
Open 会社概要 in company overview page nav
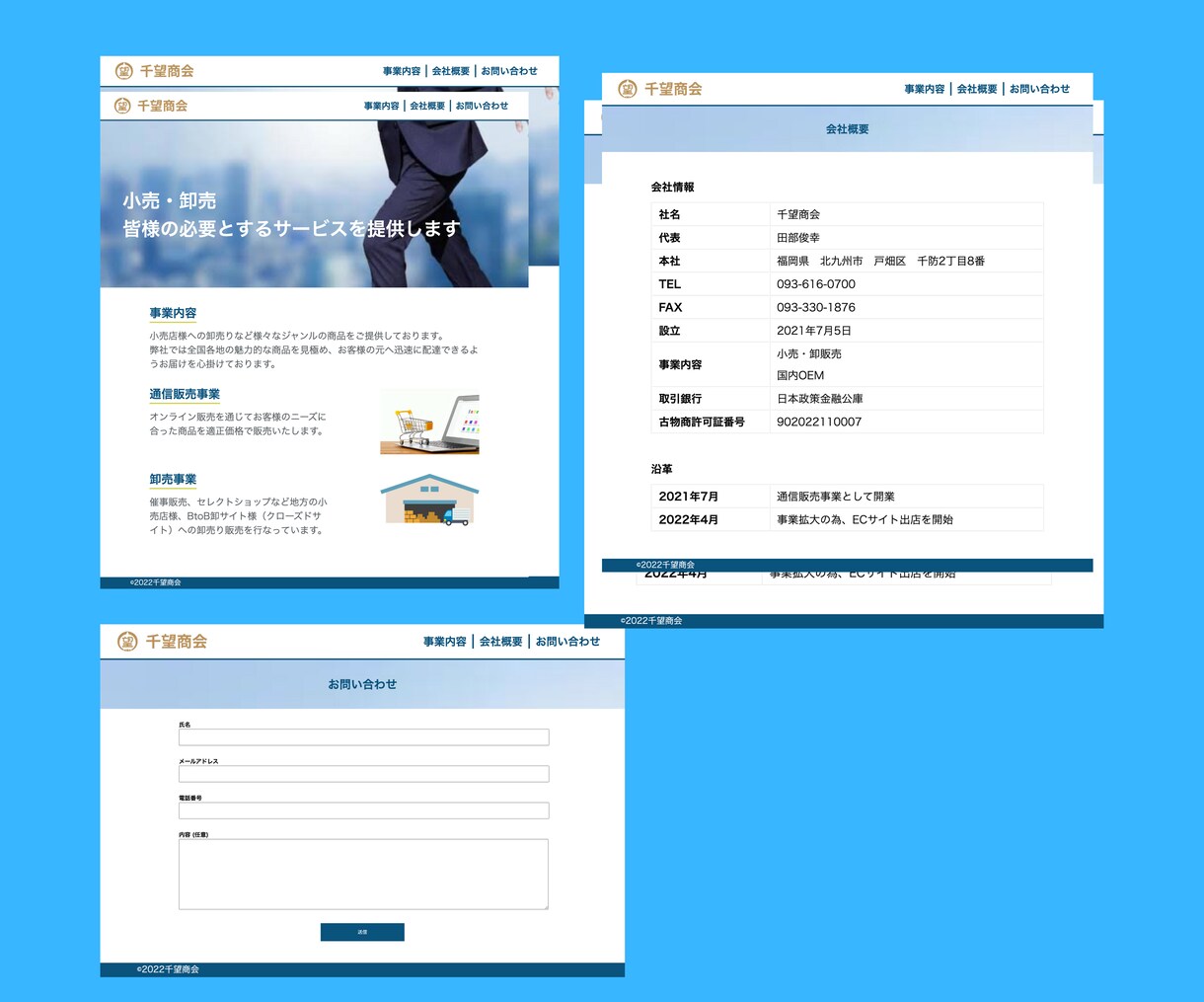977,89
